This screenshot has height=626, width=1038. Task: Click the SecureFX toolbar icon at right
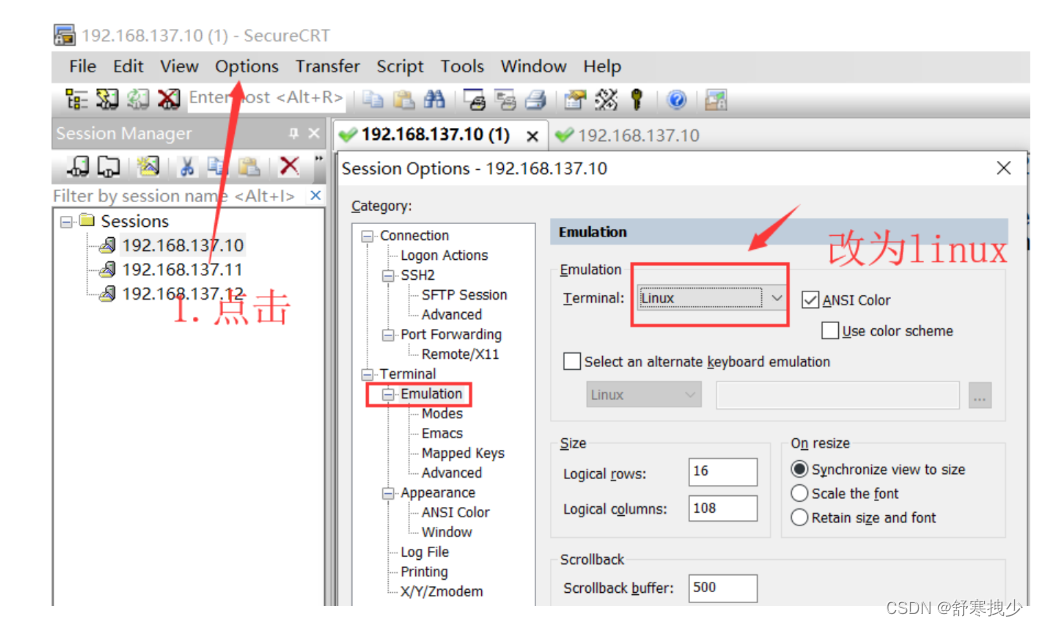pos(716,100)
